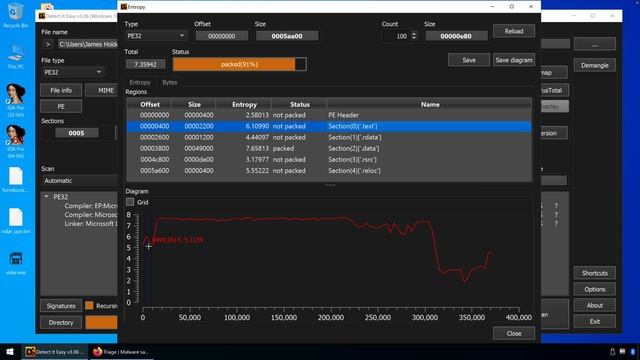The width and height of the screenshot is (640, 360).
Task: Sort by the Entropy column header
Action: click(244, 104)
